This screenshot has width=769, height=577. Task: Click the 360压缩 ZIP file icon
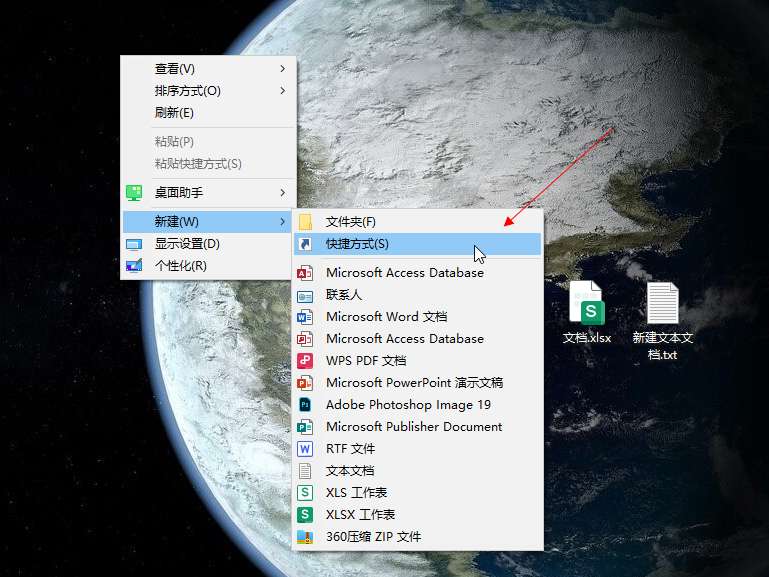coord(306,537)
